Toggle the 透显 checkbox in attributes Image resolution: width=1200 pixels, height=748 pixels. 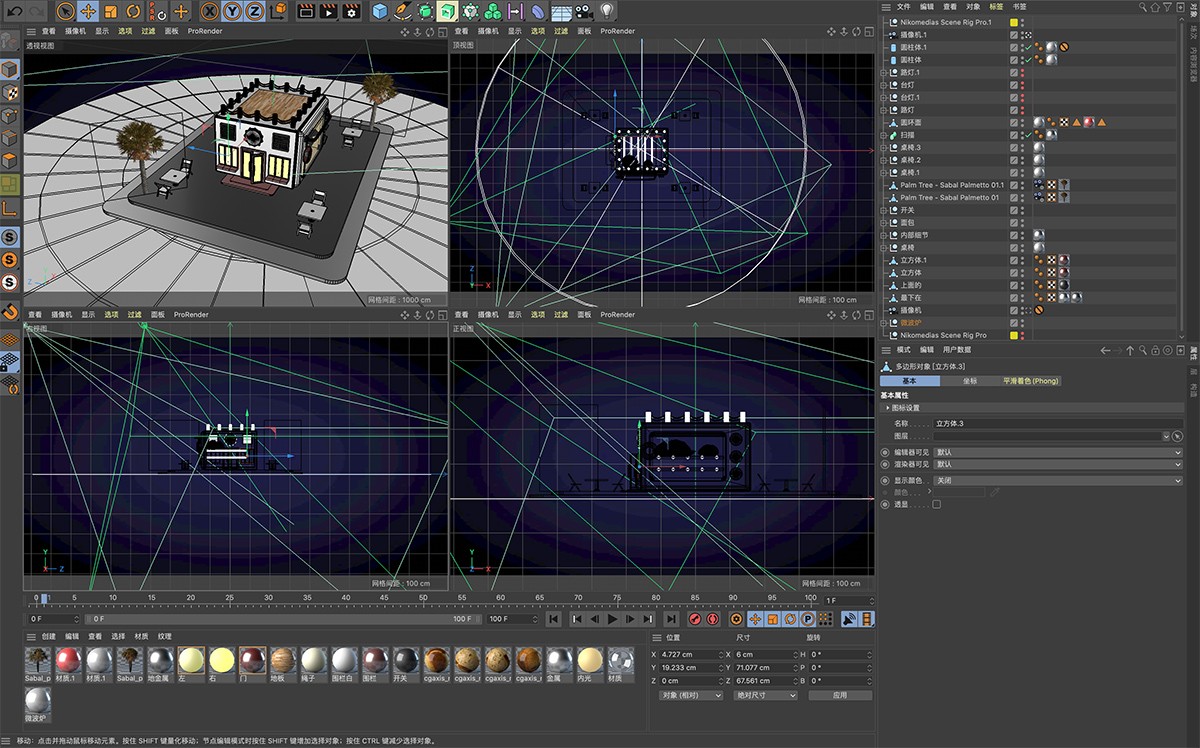tap(937, 505)
